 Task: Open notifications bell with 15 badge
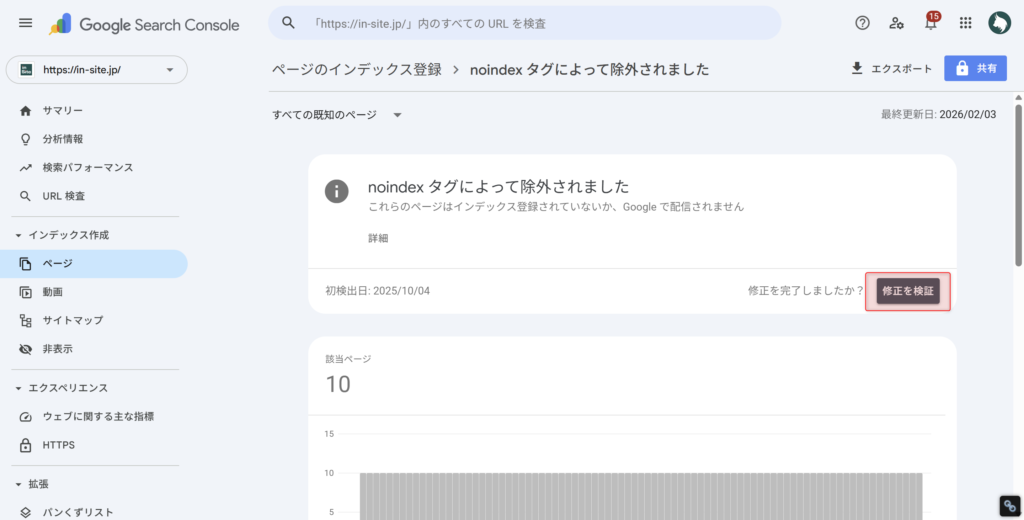point(931,22)
